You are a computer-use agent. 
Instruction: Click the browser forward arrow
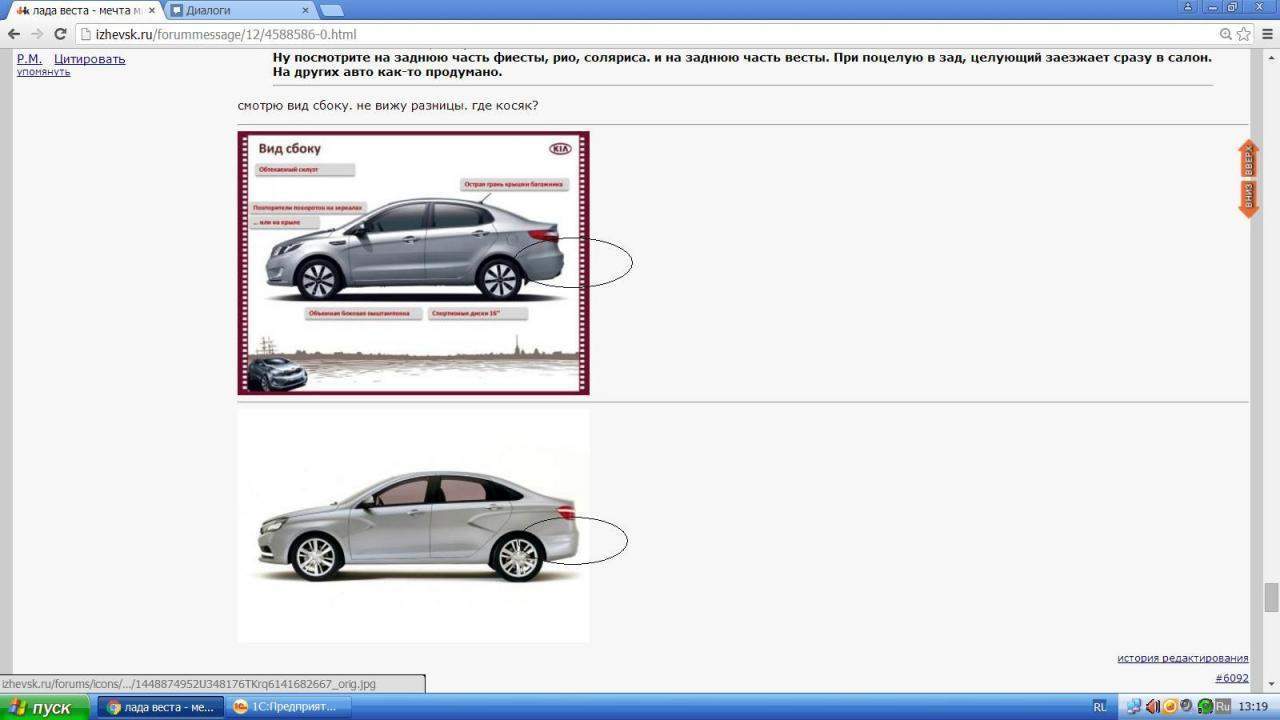(x=37, y=34)
